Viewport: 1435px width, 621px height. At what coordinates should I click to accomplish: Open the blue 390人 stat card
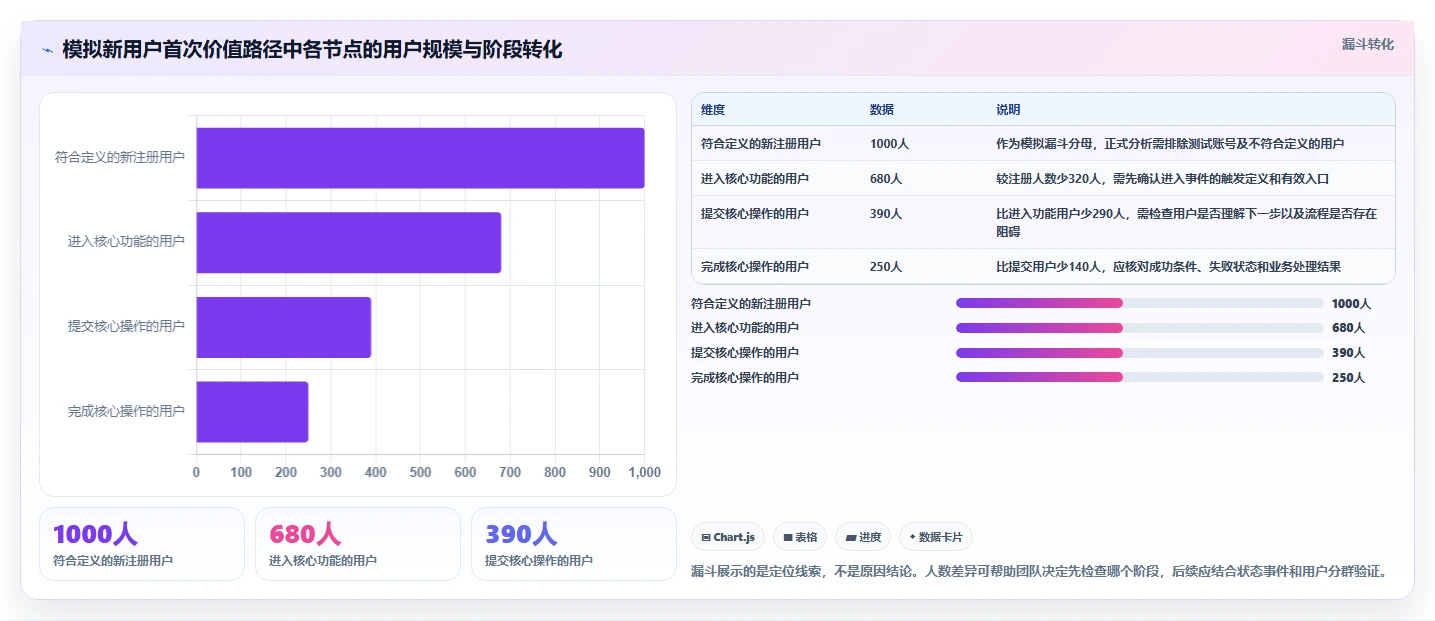click(574, 544)
